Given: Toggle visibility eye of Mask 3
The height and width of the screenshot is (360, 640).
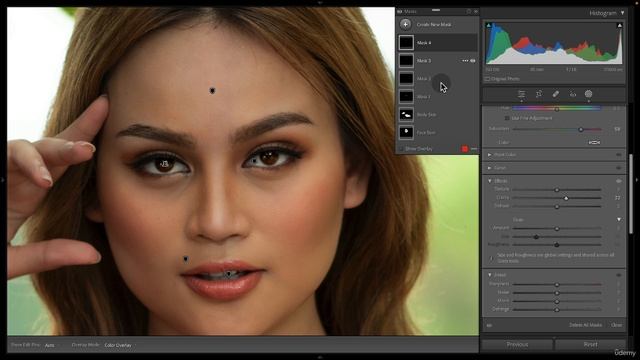Looking at the screenshot, I should [473, 61].
